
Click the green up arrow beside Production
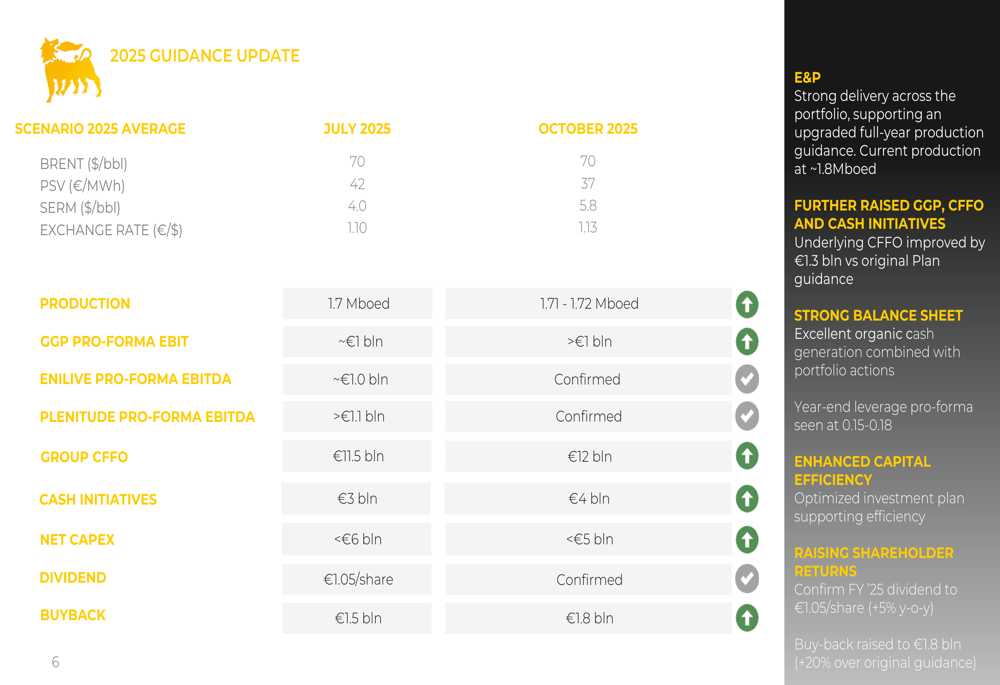(x=746, y=304)
